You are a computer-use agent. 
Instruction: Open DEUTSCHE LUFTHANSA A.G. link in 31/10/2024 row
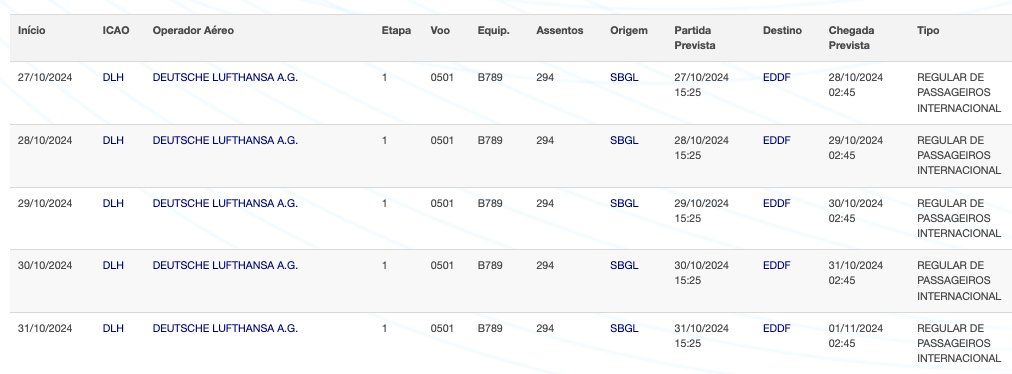225,328
